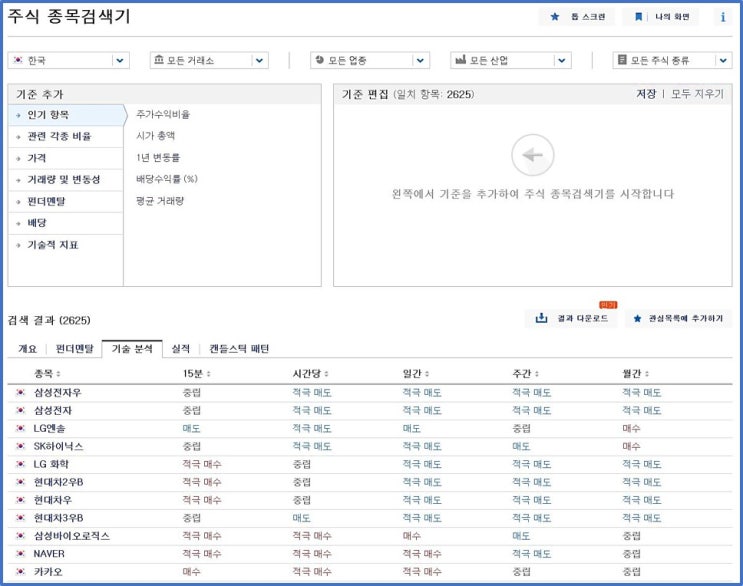Click the Korean flag beside 카카오

point(20,572)
